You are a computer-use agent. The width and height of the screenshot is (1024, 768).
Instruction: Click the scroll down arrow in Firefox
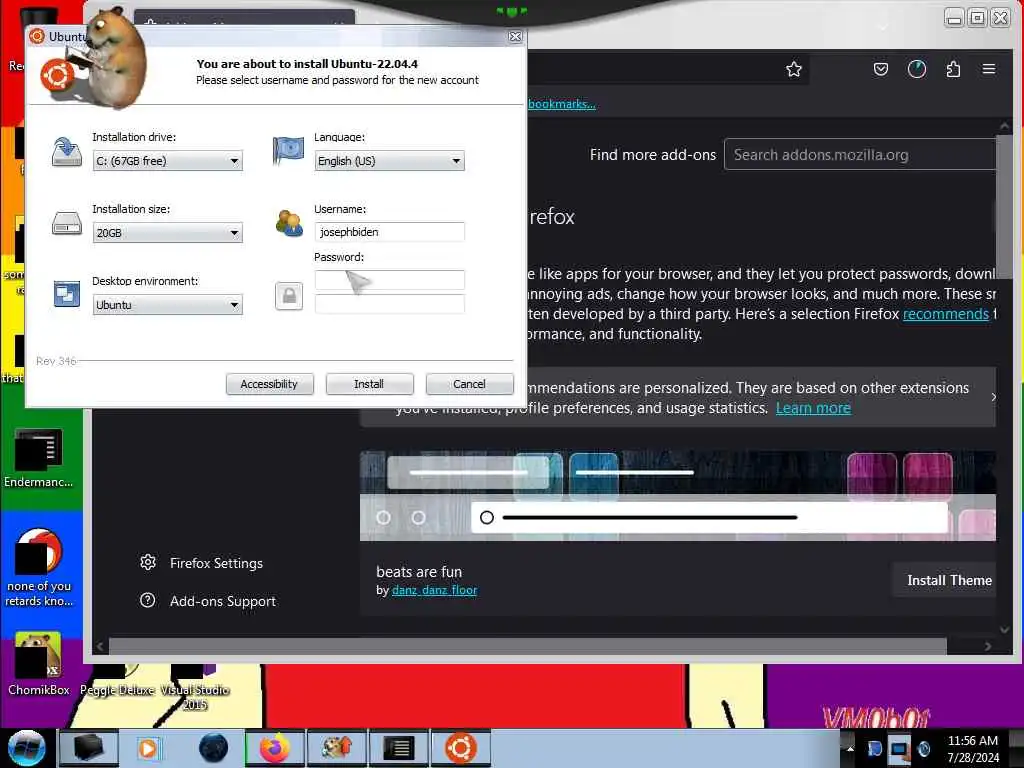(1004, 630)
